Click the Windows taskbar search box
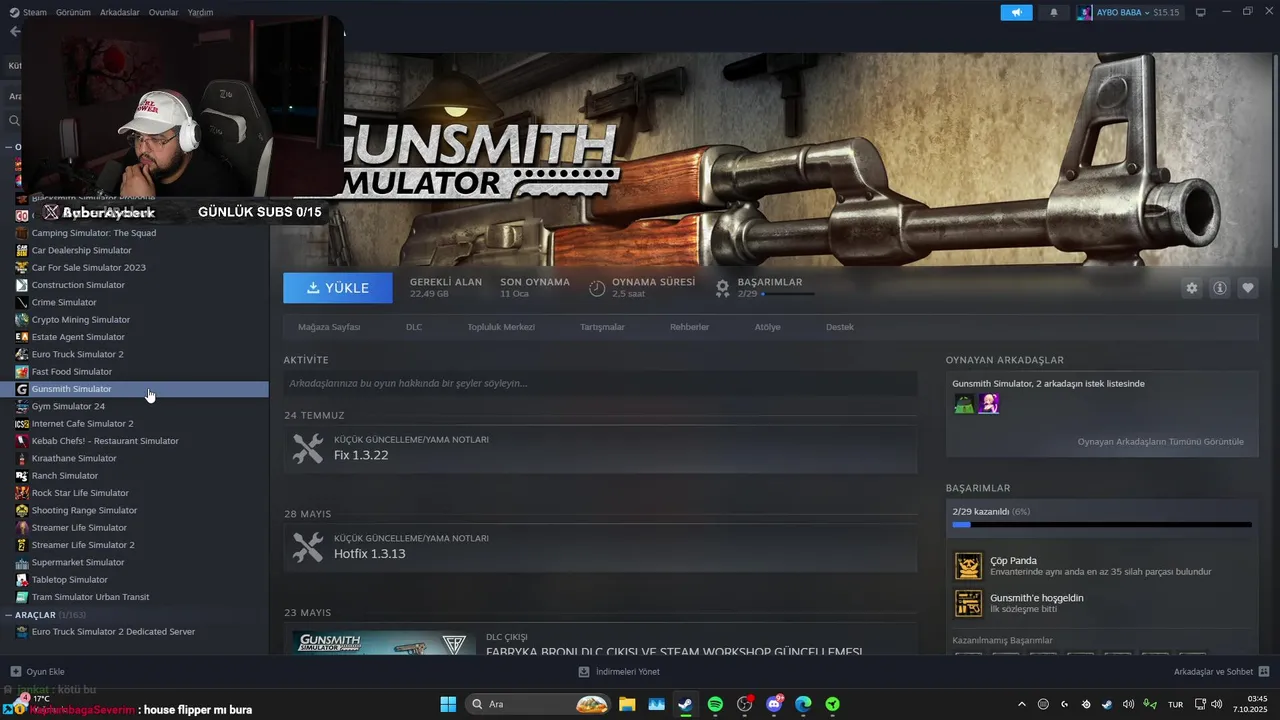 pyautogui.click(x=538, y=704)
